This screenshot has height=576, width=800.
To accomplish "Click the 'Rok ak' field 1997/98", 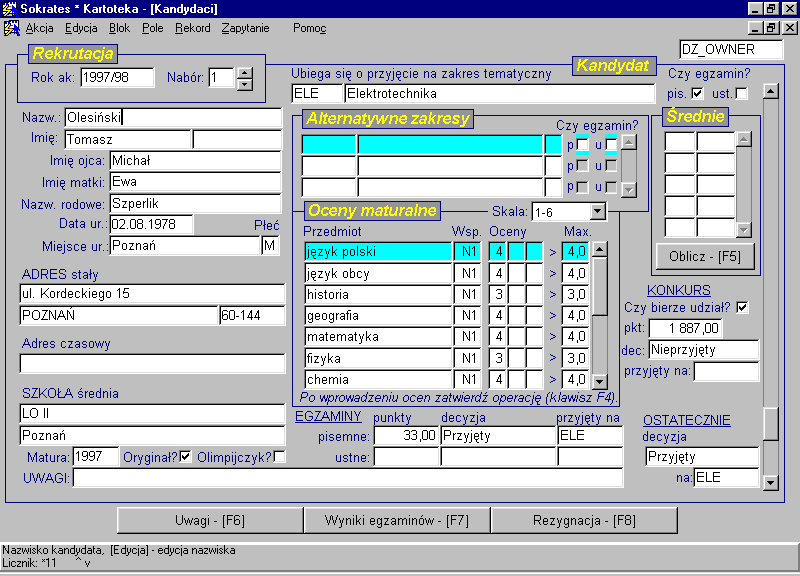I will coord(117,78).
